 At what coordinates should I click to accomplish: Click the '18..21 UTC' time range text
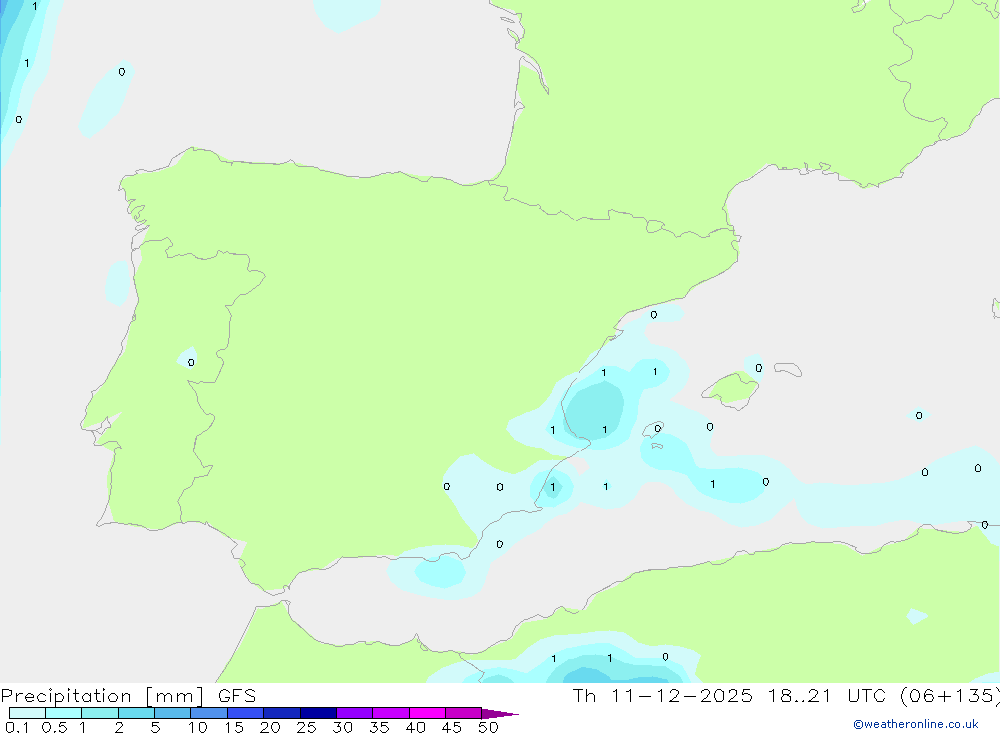click(827, 695)
